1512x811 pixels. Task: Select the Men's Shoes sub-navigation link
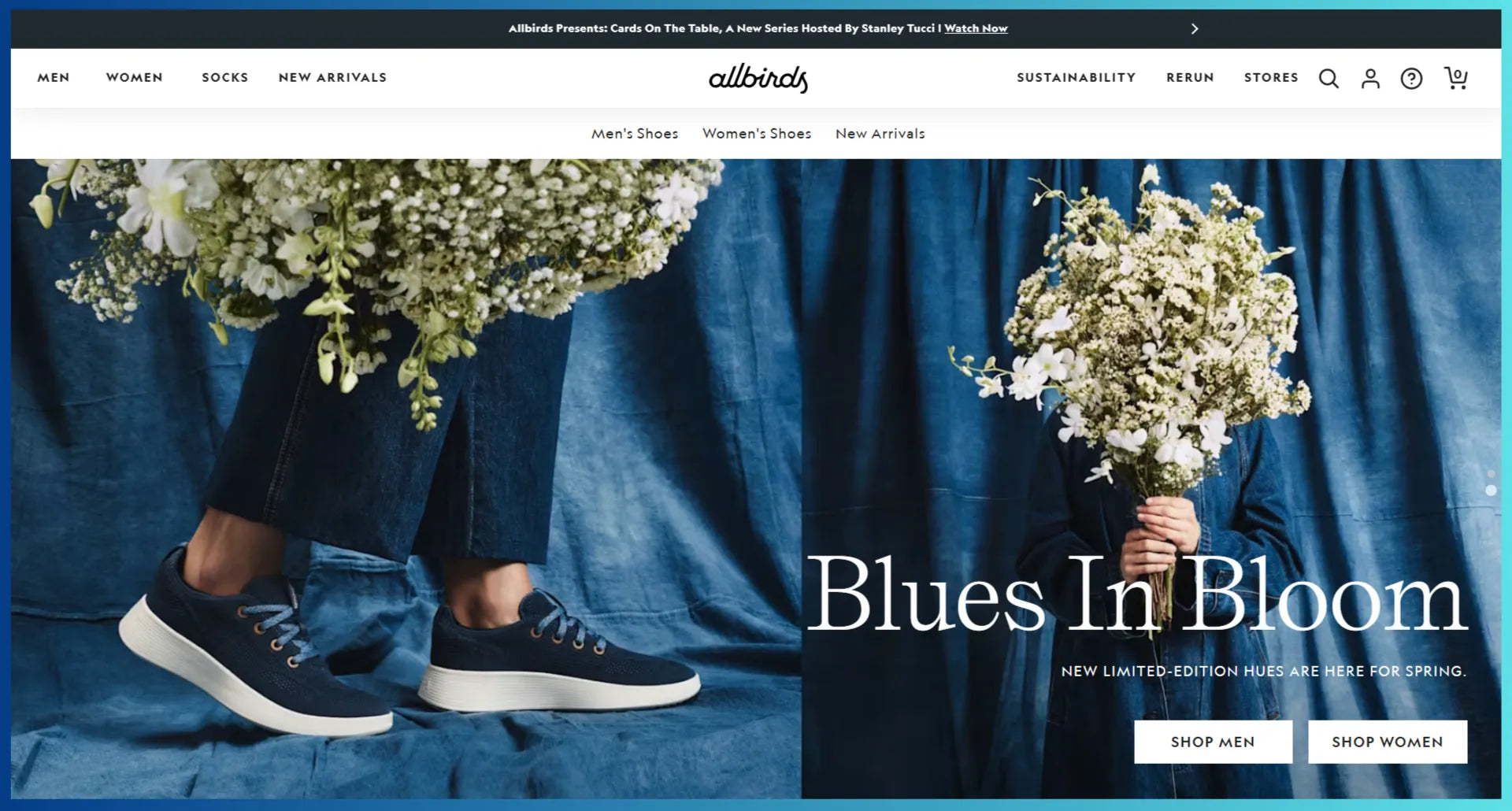coord(635,134)
